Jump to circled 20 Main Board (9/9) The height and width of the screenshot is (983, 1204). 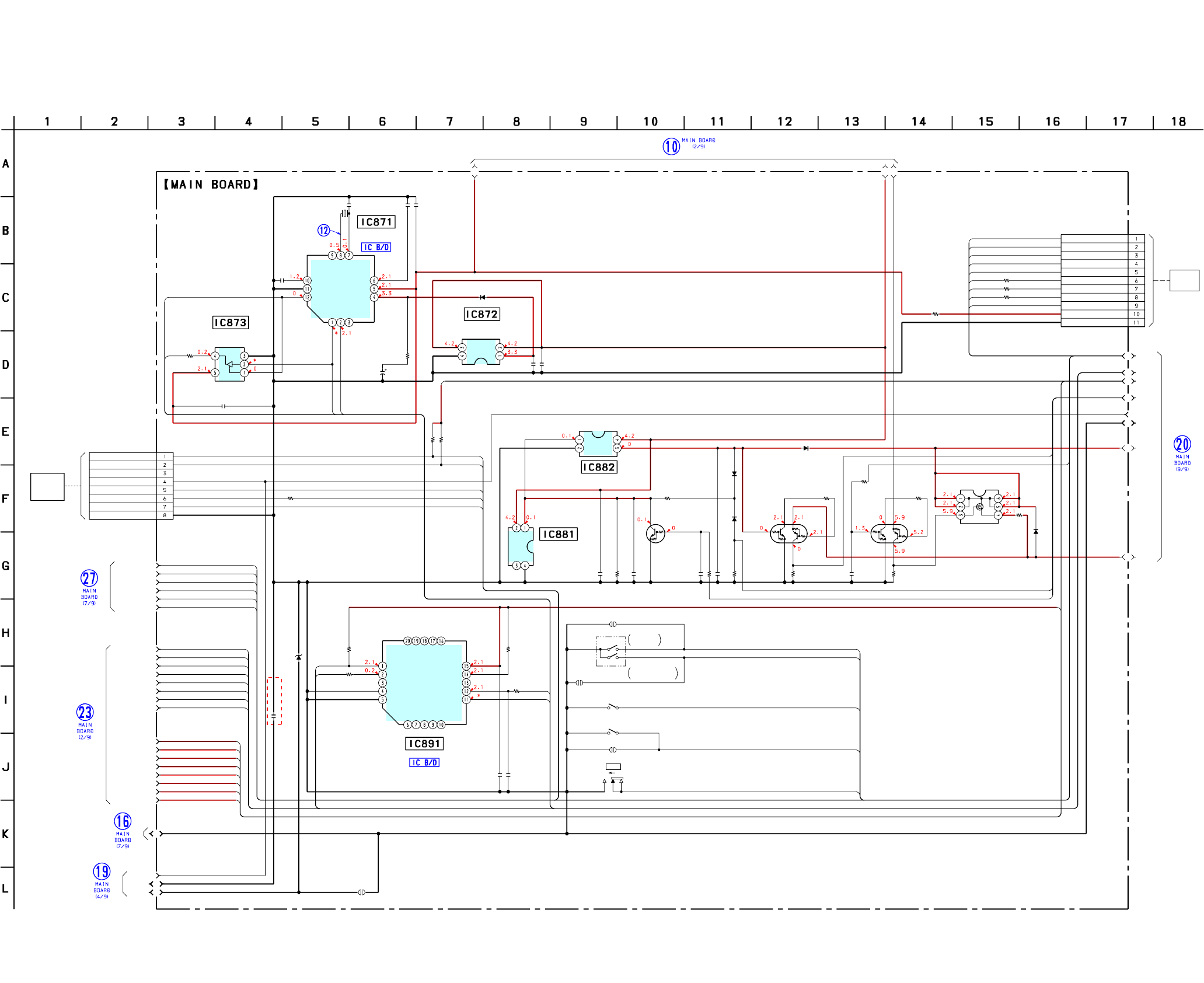tap(1182, 444)
